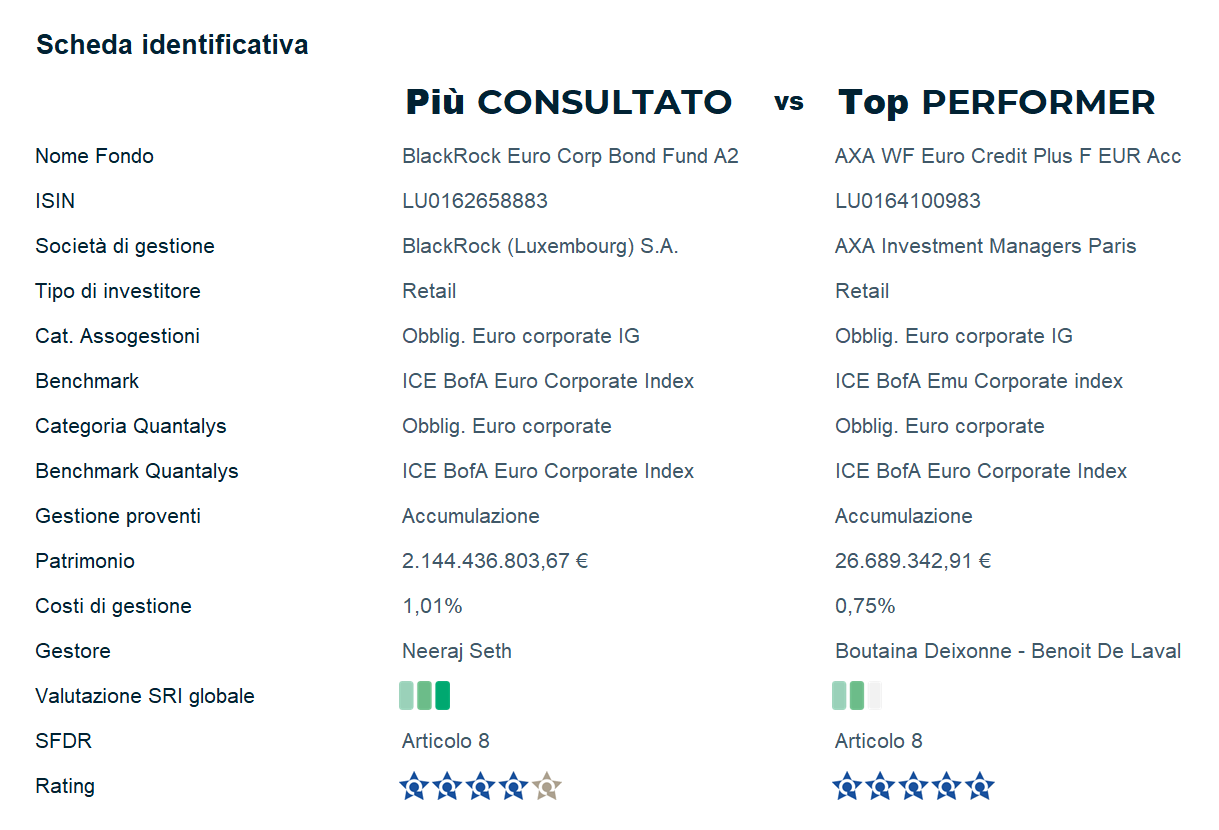
Task: Click the ICE BofA Emu Corporate index benchmark
Action: pyautogui.click(x=979, y=381)
